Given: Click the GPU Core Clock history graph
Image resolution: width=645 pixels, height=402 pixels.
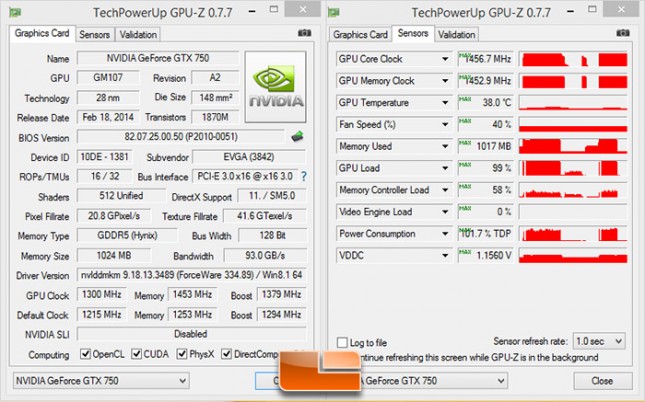Looking at the screenshot, I should point(573,59).
